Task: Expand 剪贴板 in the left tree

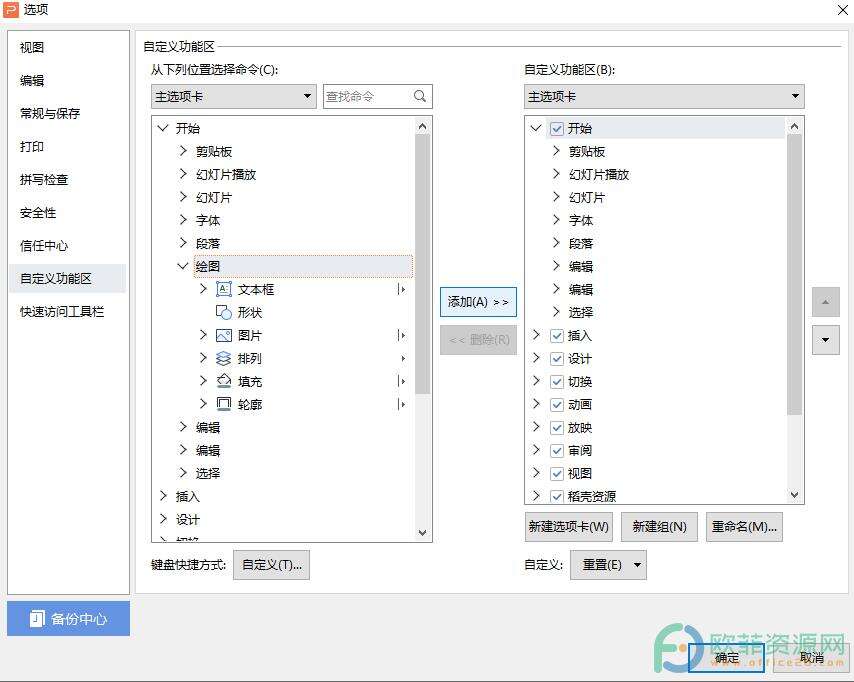Action: point(183,151)
